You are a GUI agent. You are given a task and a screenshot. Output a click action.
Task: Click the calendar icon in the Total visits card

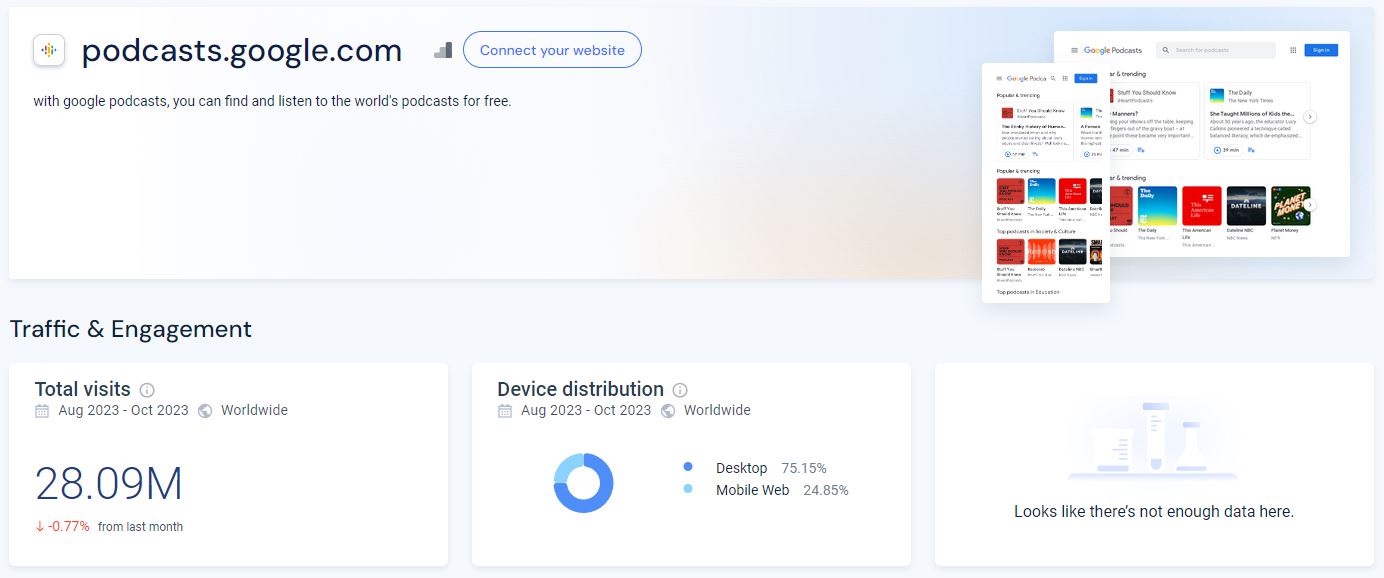tap(41, 410)
